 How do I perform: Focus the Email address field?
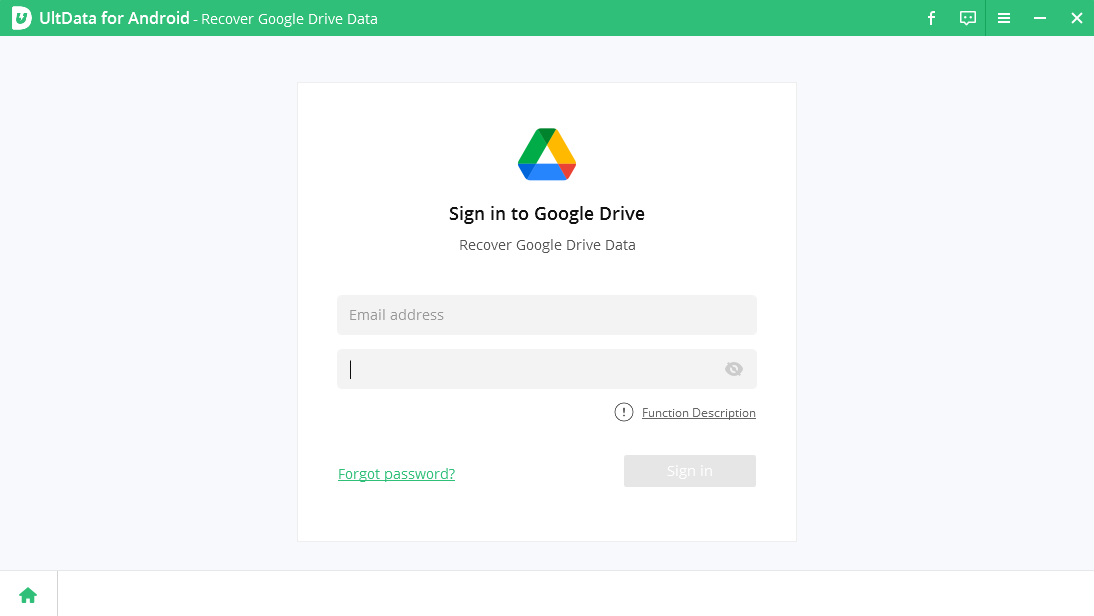(x=546, y=315)
